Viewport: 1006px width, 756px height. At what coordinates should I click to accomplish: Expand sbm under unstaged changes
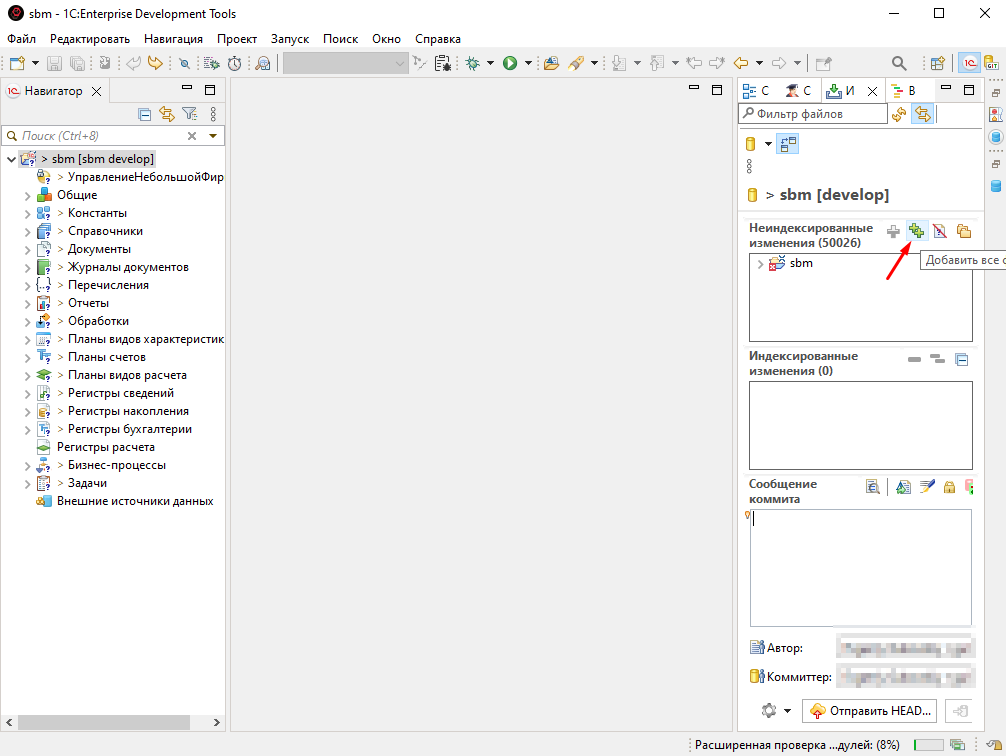[x=761, y=264]
